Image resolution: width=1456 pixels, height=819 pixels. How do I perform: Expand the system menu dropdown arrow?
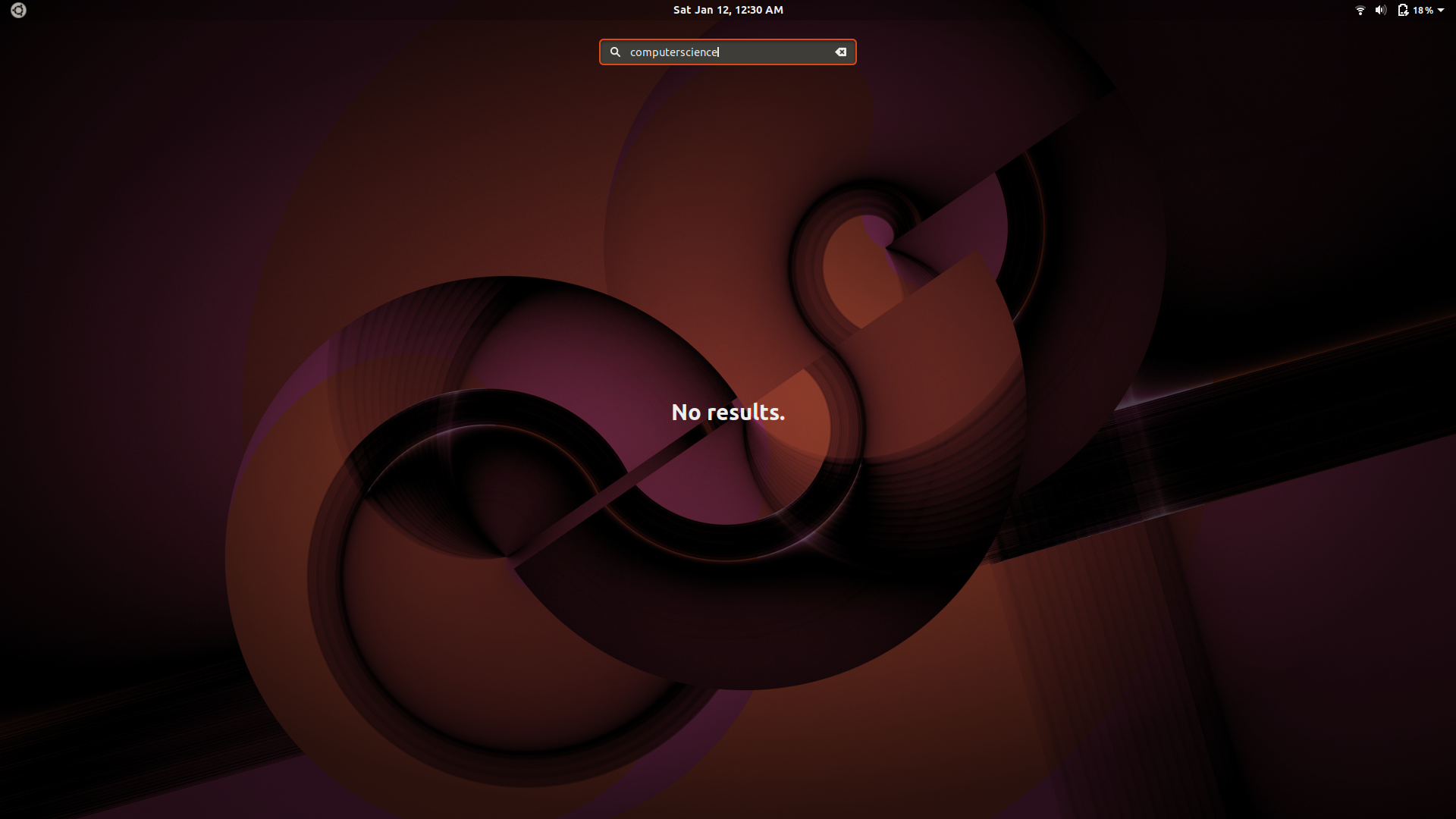[x=1441, y=10]
